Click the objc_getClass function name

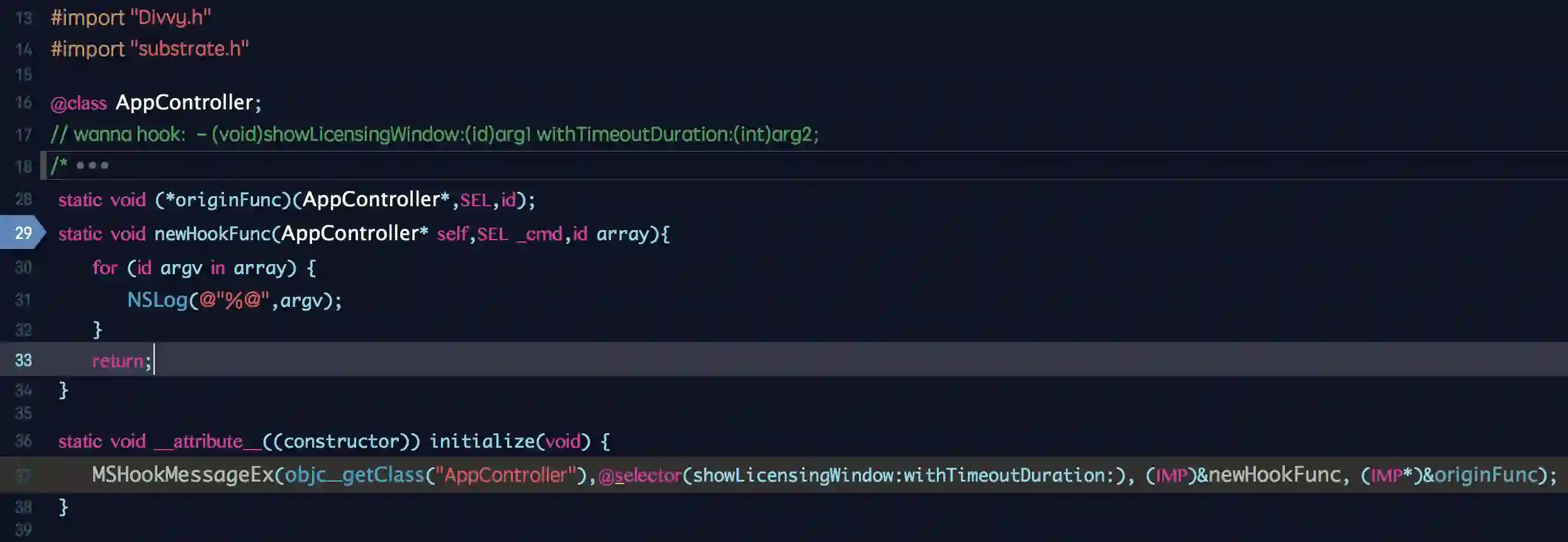(354, 475)
